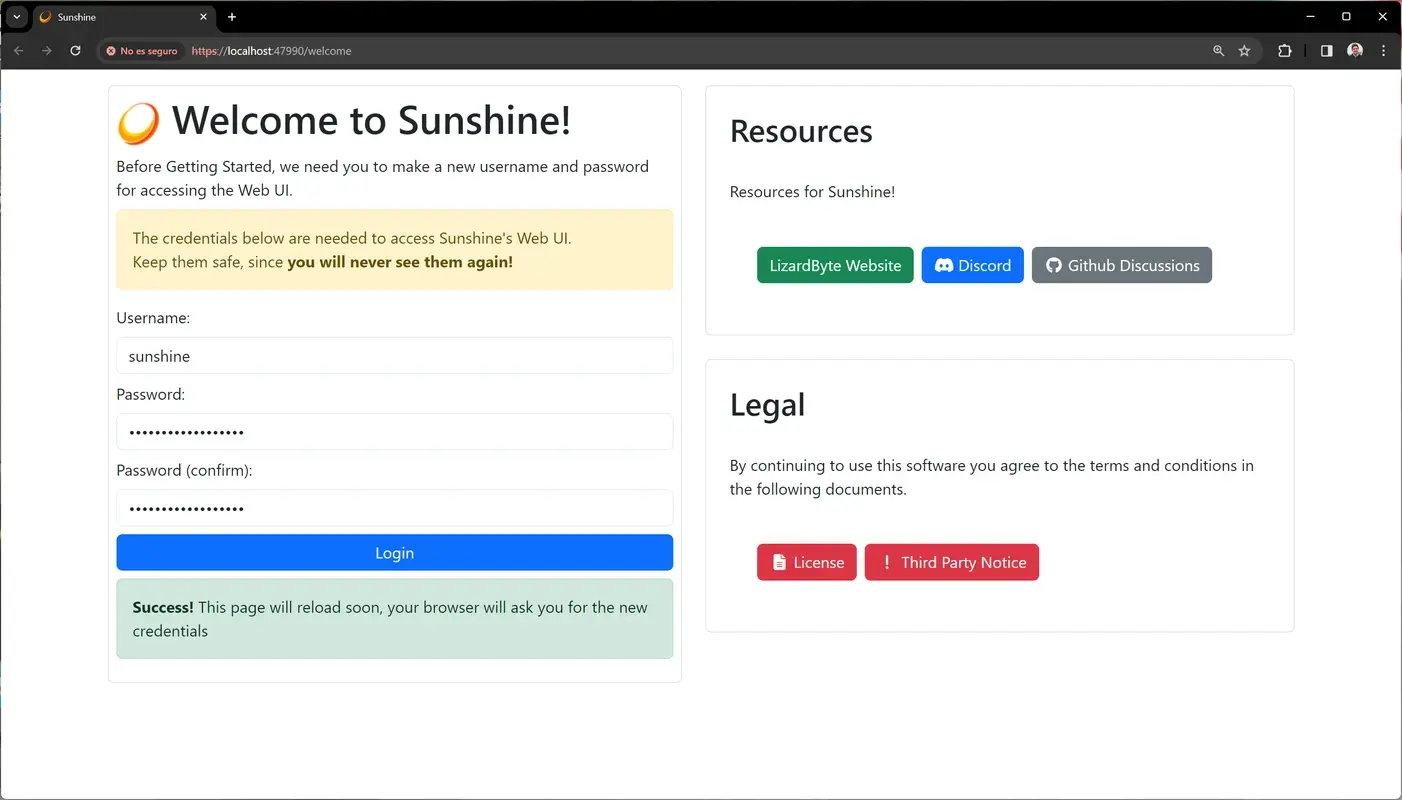
Task: Open the tab search chevron at top left
Action: point(15,16)
